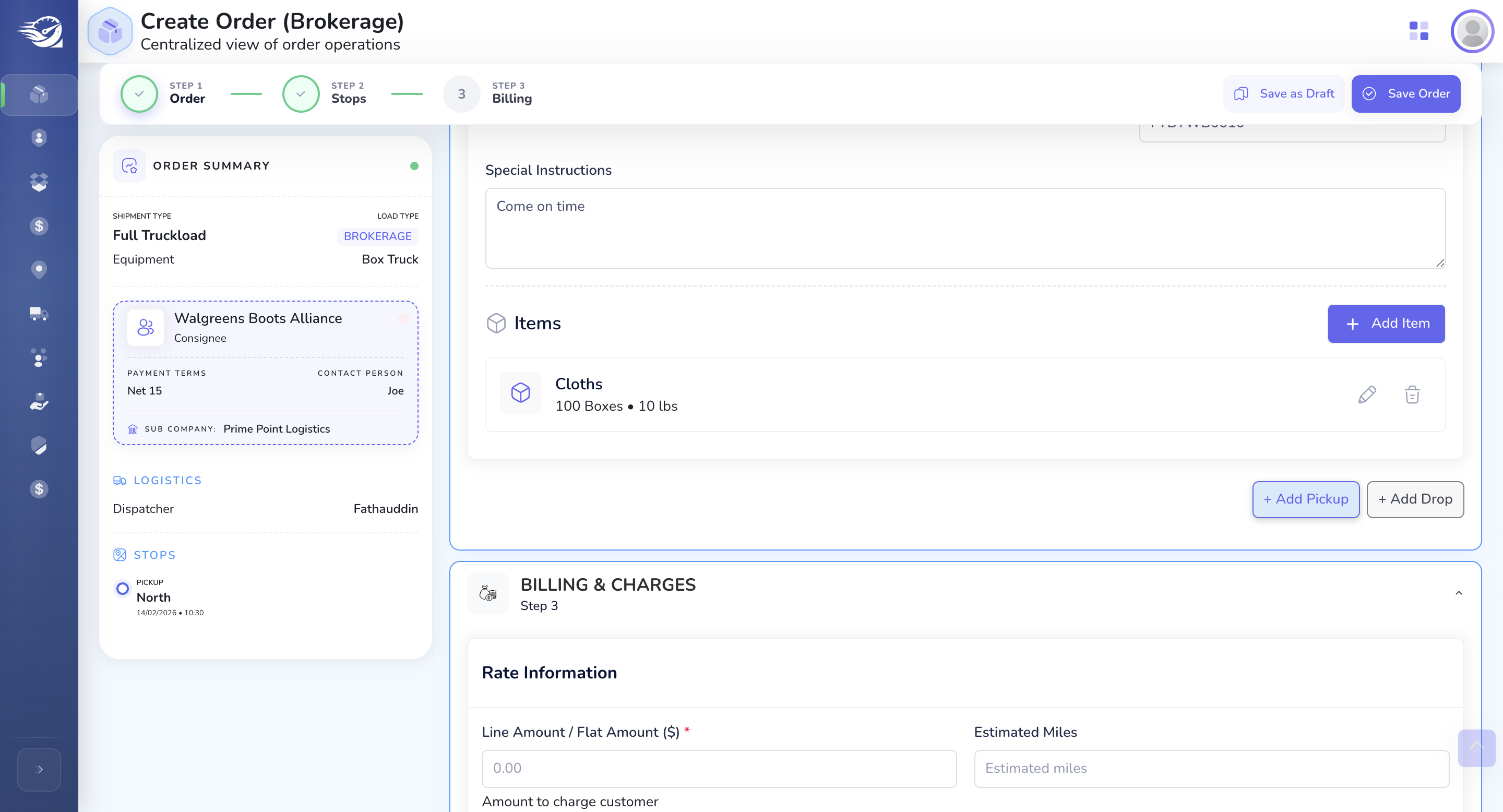This screenshot has width=1503, height=812.
Task: Click the Add Pickup button
Action: (x=1306, y=499)
